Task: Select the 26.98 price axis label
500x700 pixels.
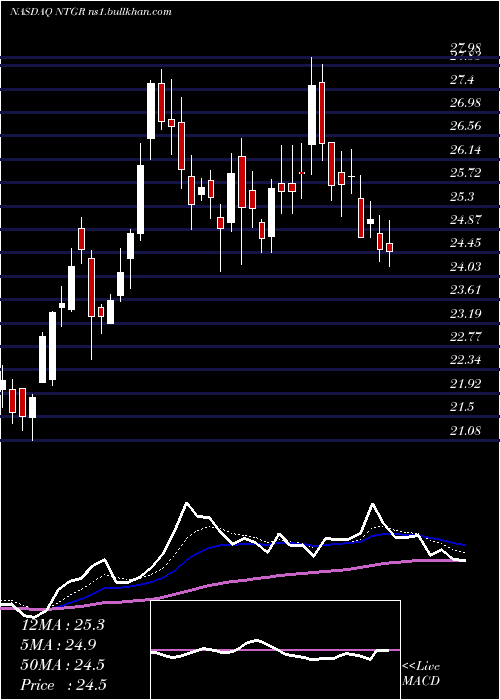Action: click(466, 103)
